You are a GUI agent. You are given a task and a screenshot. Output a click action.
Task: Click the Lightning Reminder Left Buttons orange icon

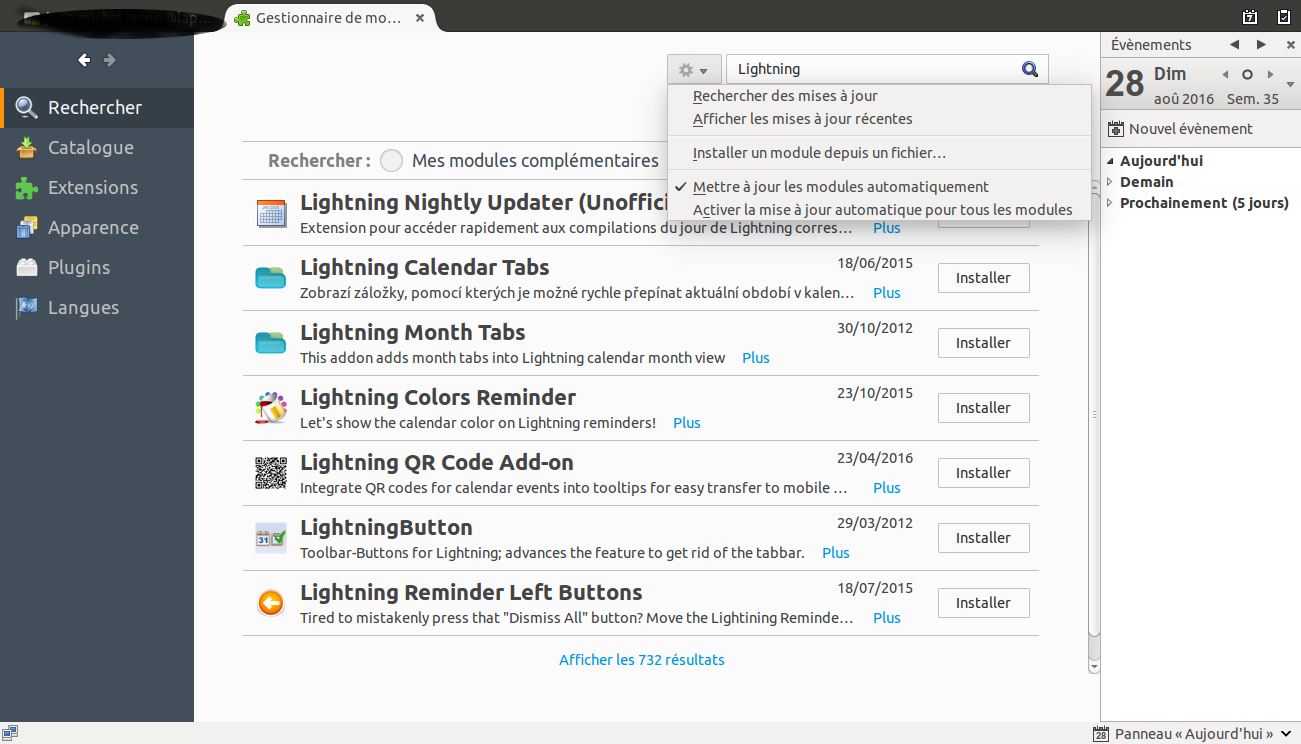click(x=271, y=603)
